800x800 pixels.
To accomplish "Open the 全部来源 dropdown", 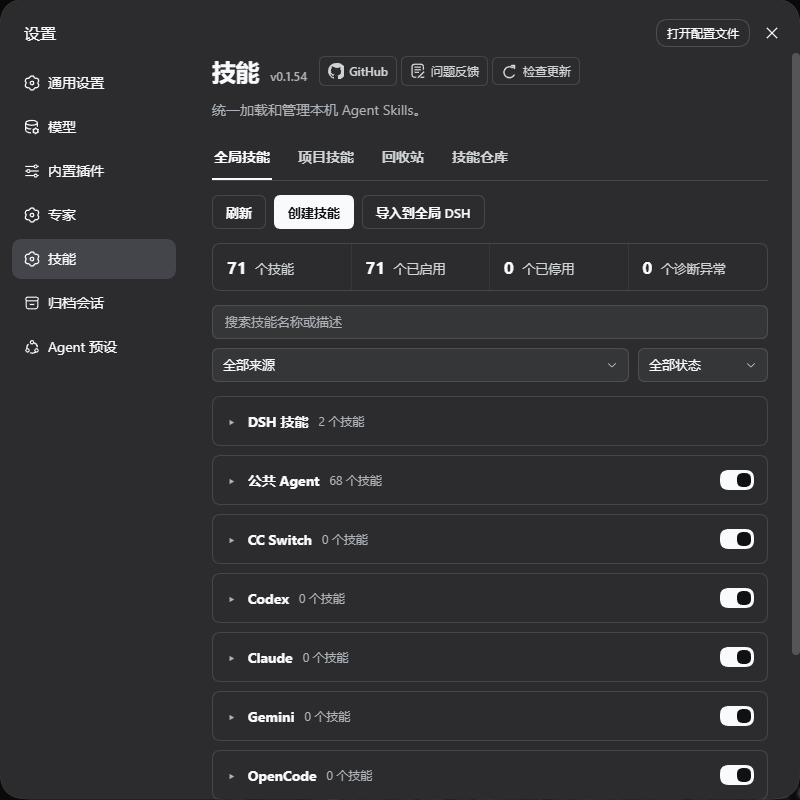I will coord(420,365).
